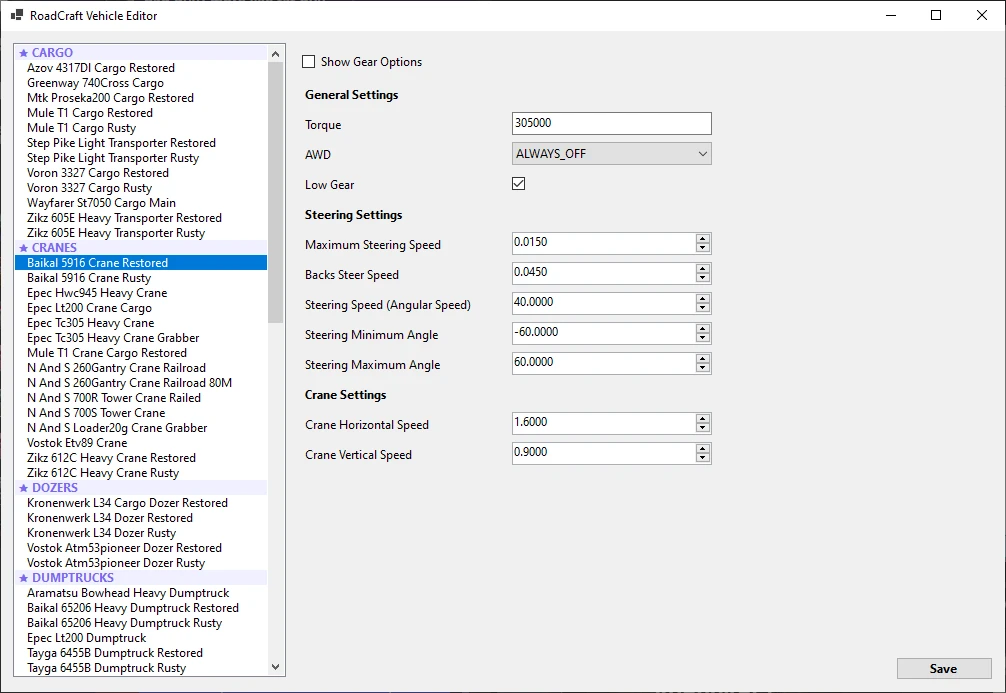Decrease Steering Minimum Angle with down arrow

pos(703,339)
